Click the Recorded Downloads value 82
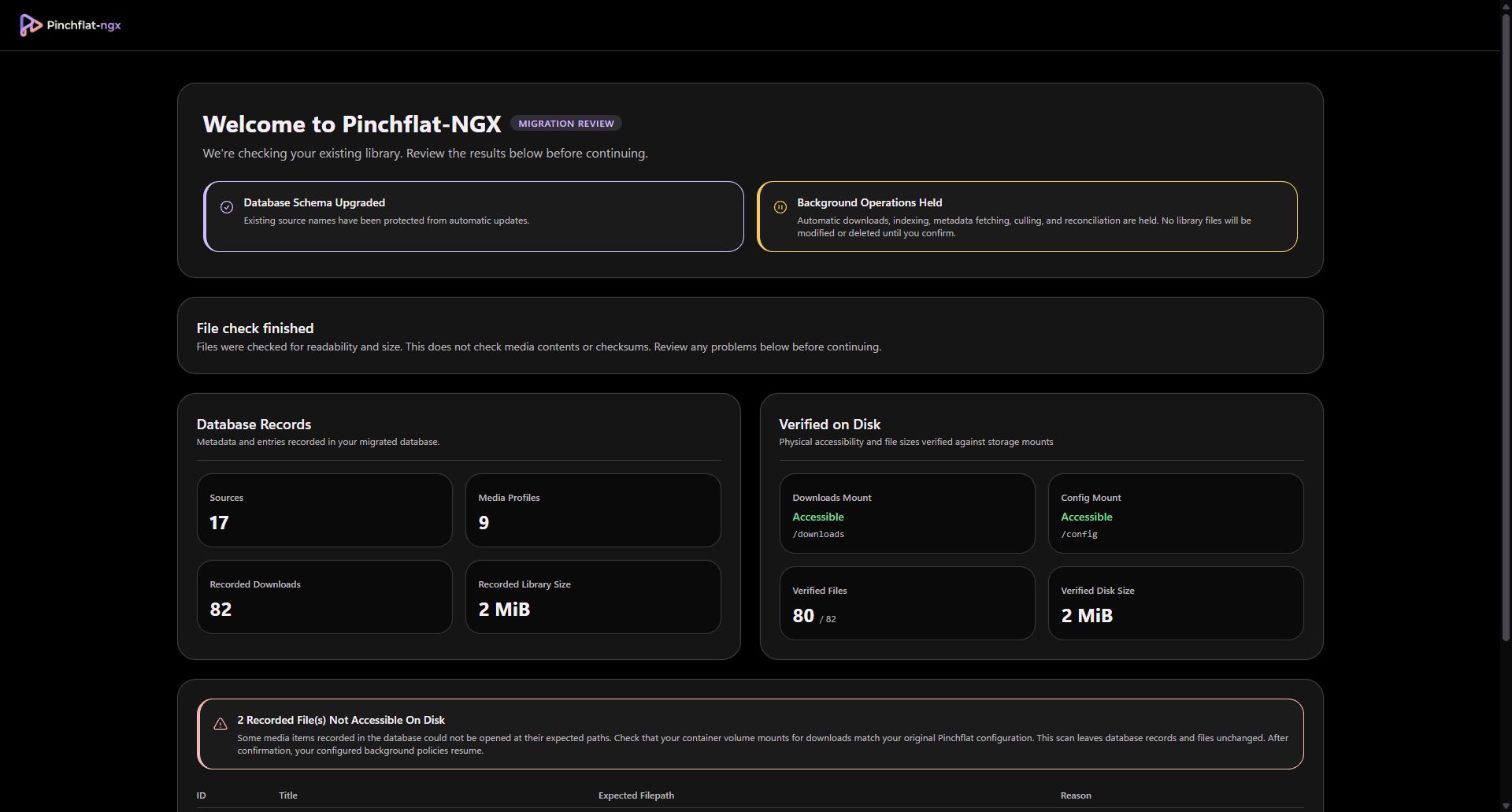 pyautogui.click(x=220, y=610)
